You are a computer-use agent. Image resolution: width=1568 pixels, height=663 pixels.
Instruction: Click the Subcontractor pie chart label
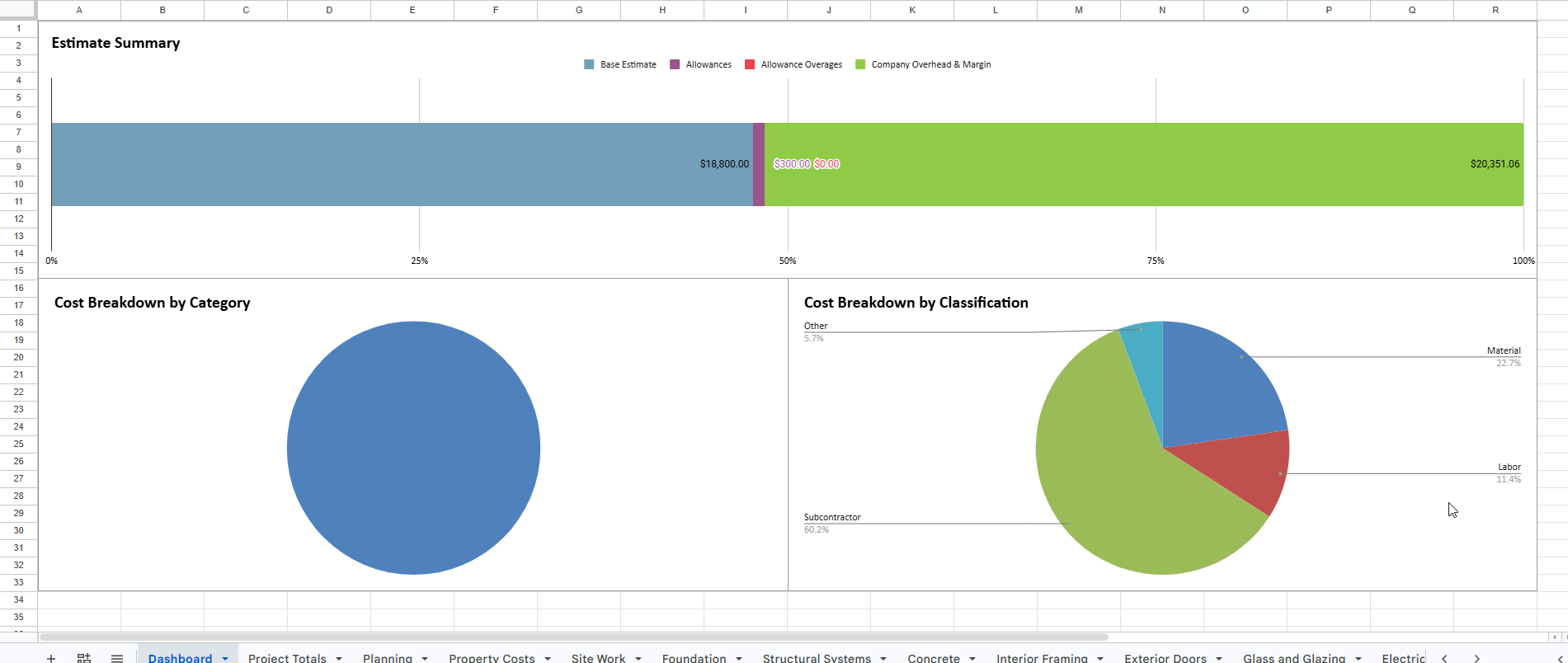tap(832, 517)
